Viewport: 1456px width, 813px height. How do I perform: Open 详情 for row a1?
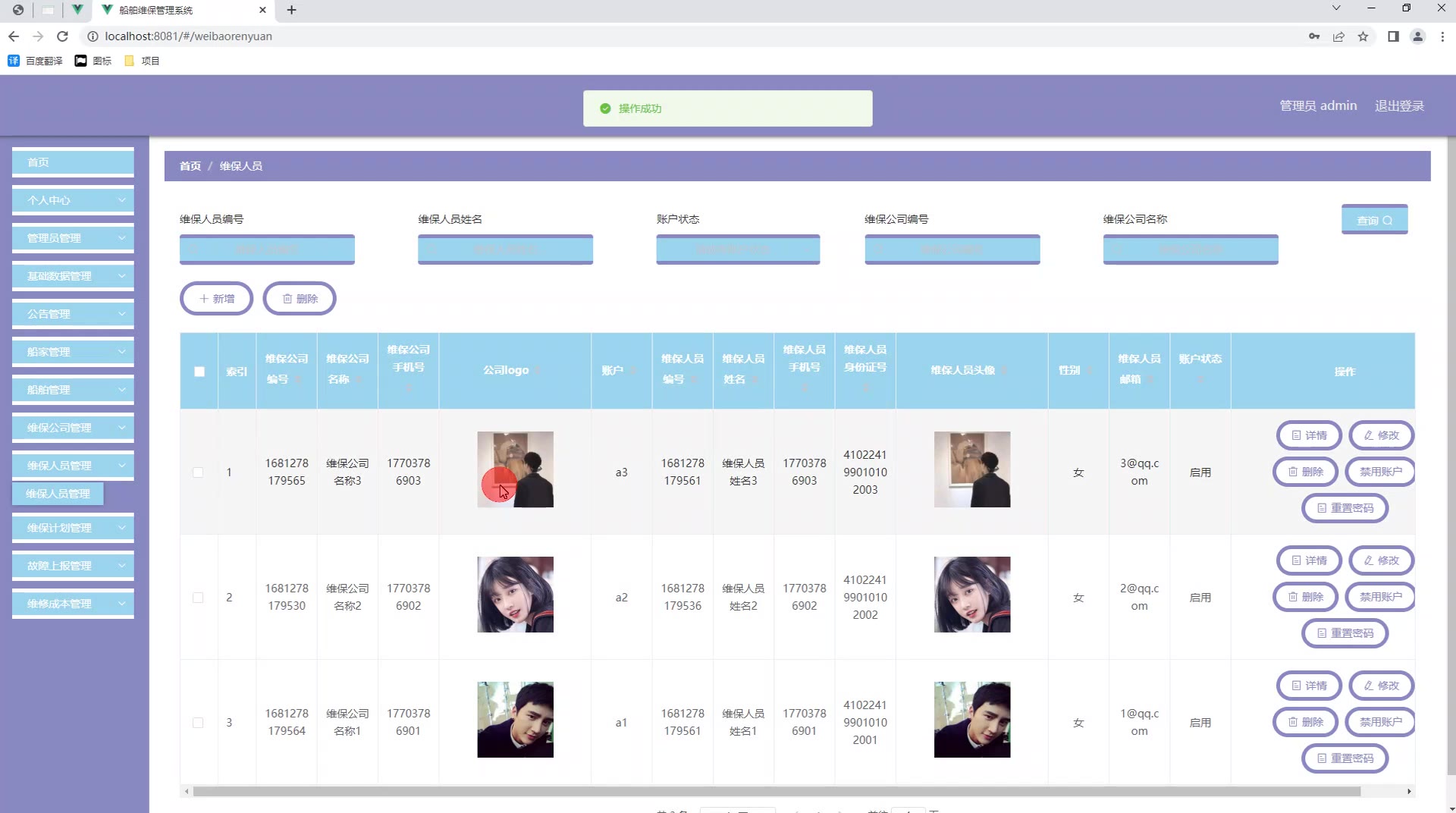click(x=1309, y=686)
